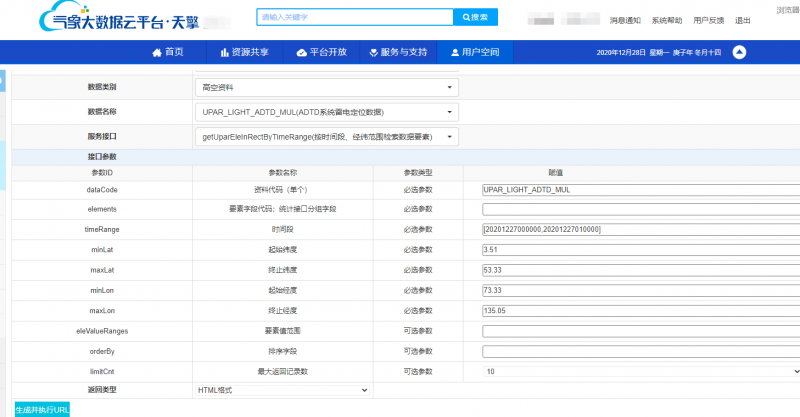This screenshot has height=417, width=800.
Task: Click the timeRange value field
Action: pos(640,229)
